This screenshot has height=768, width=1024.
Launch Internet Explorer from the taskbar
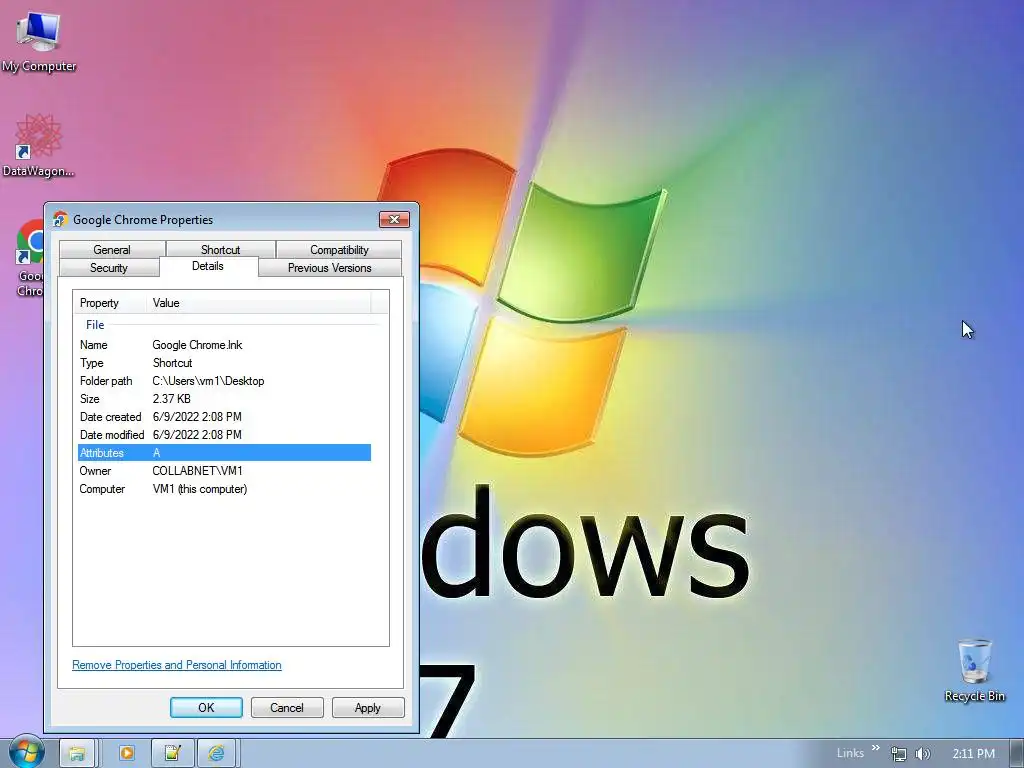[216, 754]
